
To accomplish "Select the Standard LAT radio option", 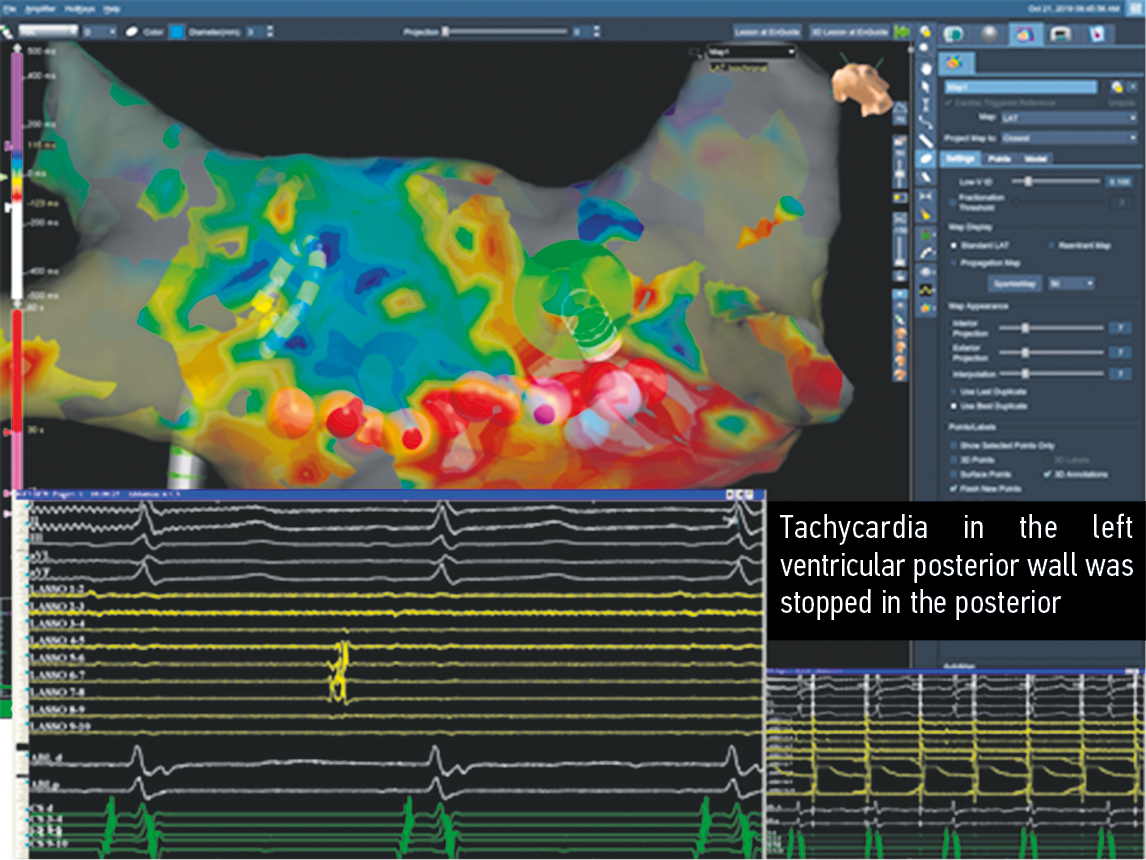I will click(x=953, y=243).
